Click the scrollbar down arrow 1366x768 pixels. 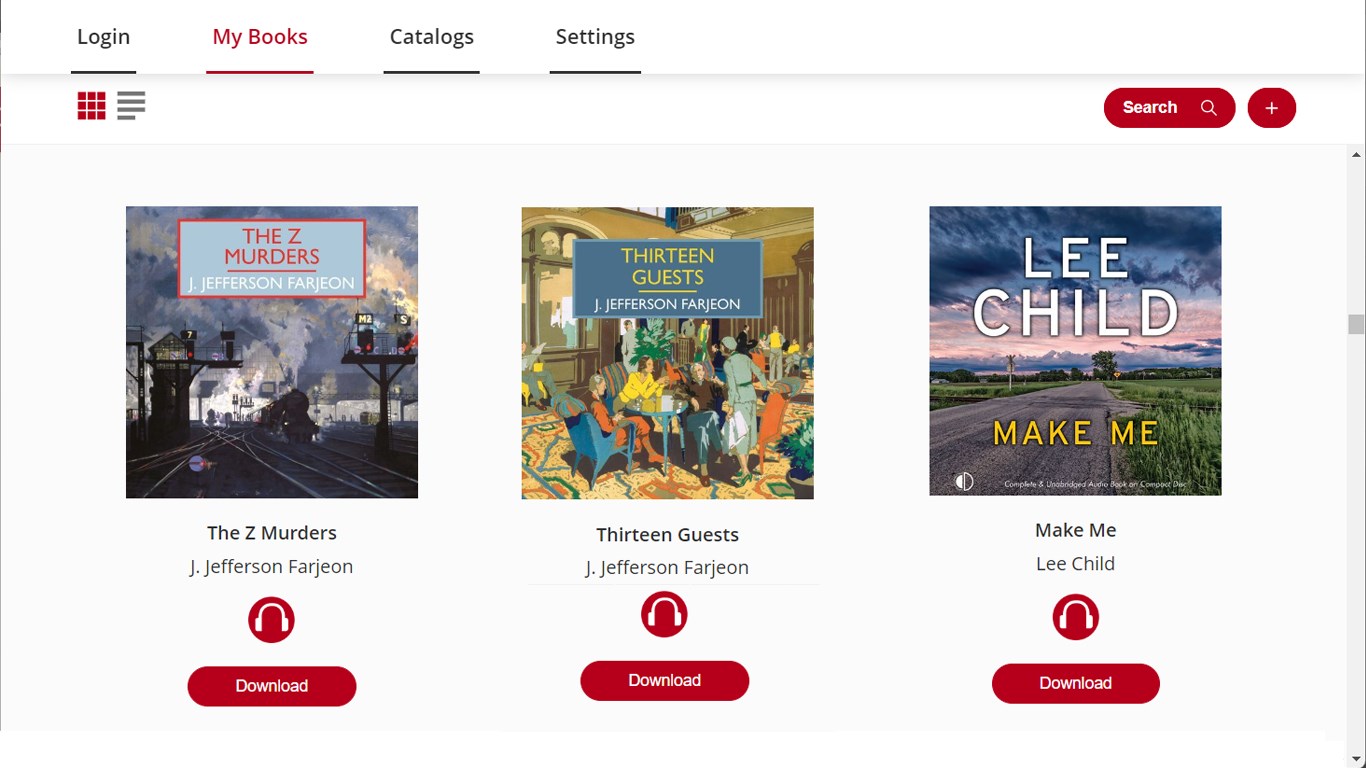[1356, 759]
